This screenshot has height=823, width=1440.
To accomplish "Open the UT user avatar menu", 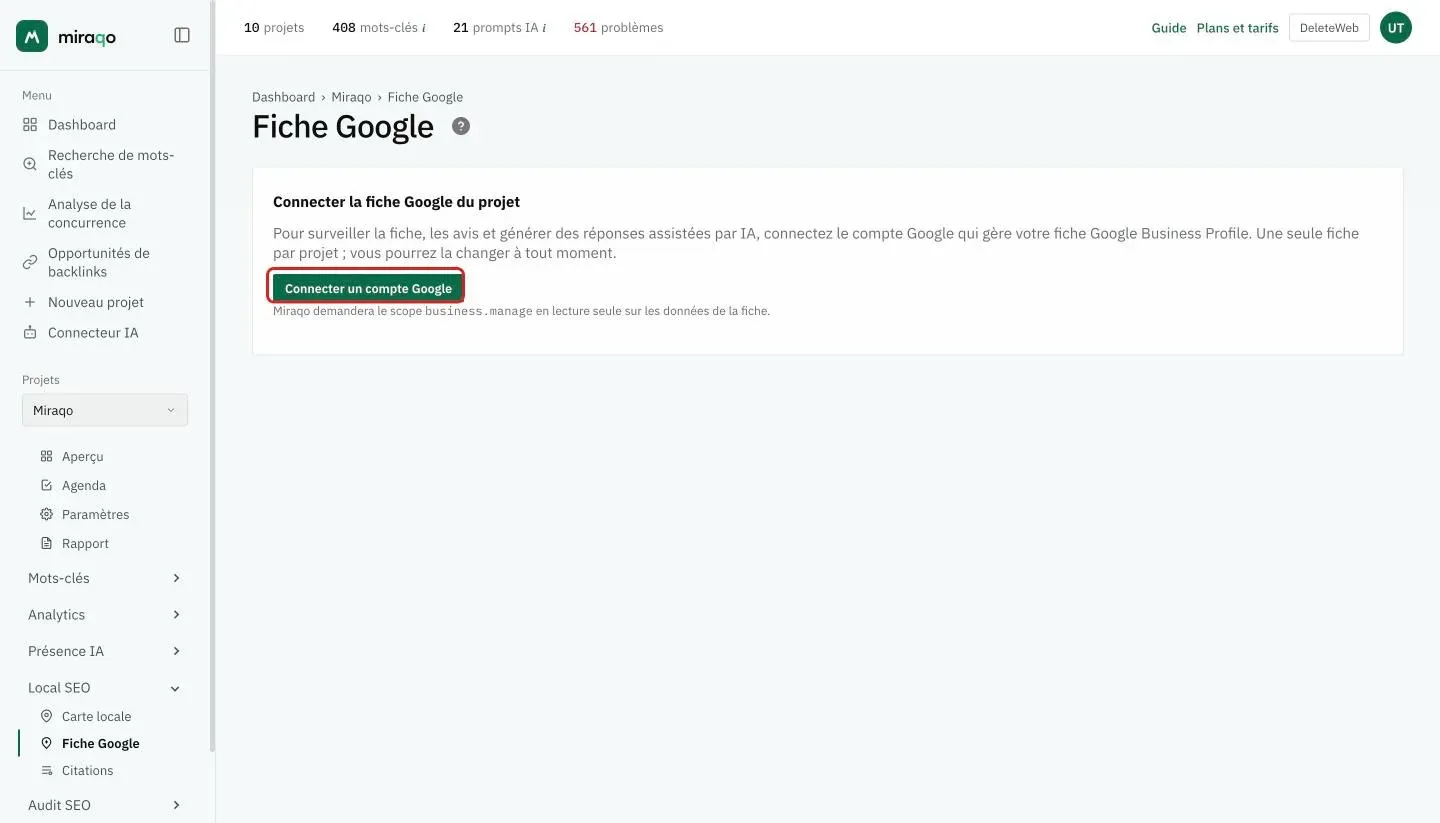I will [1396, 28].
